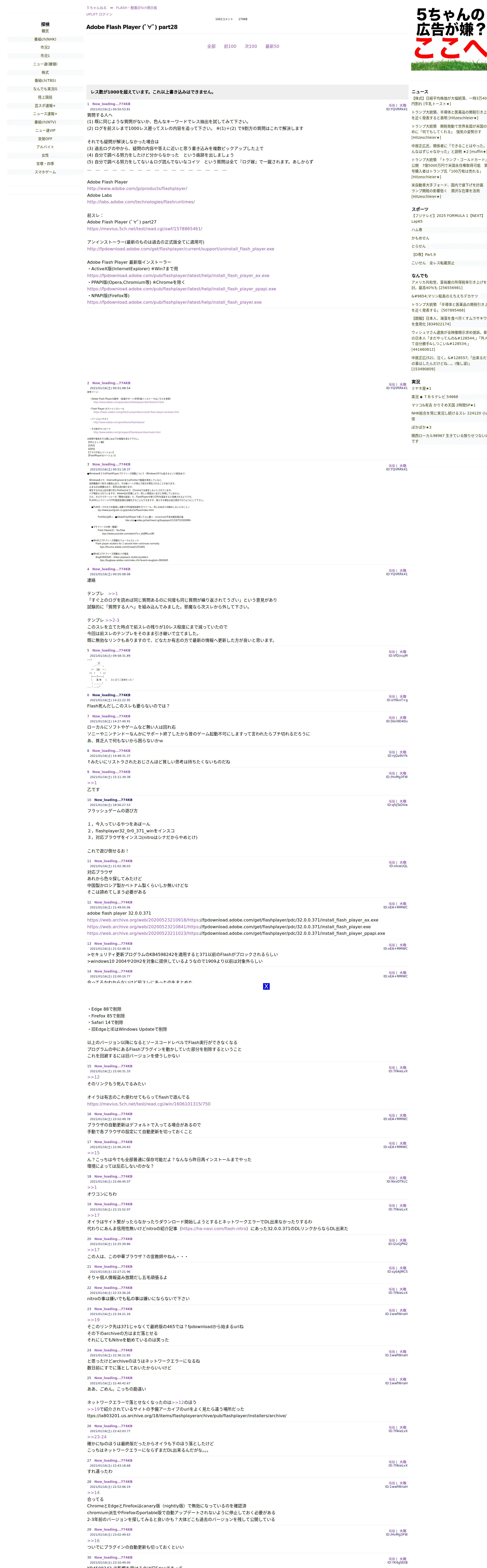This screenshot has width=487, height=1568.
Task: Open ニュー速VIP in sidebar
Action: pos(45,130)
